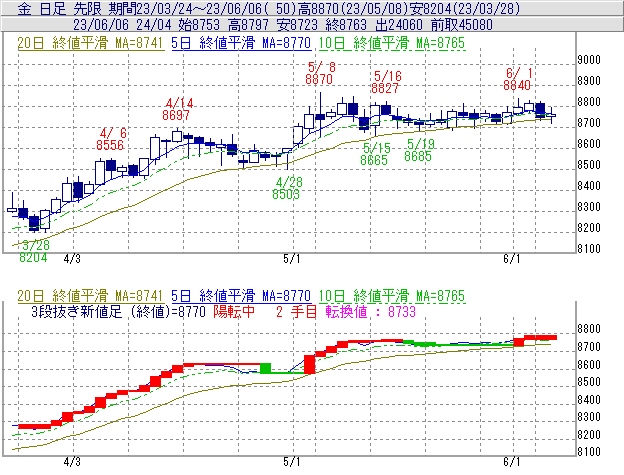624x475 pixels.
Task: Click the 6/1 date label under upper chart
Action: [512, 259]
